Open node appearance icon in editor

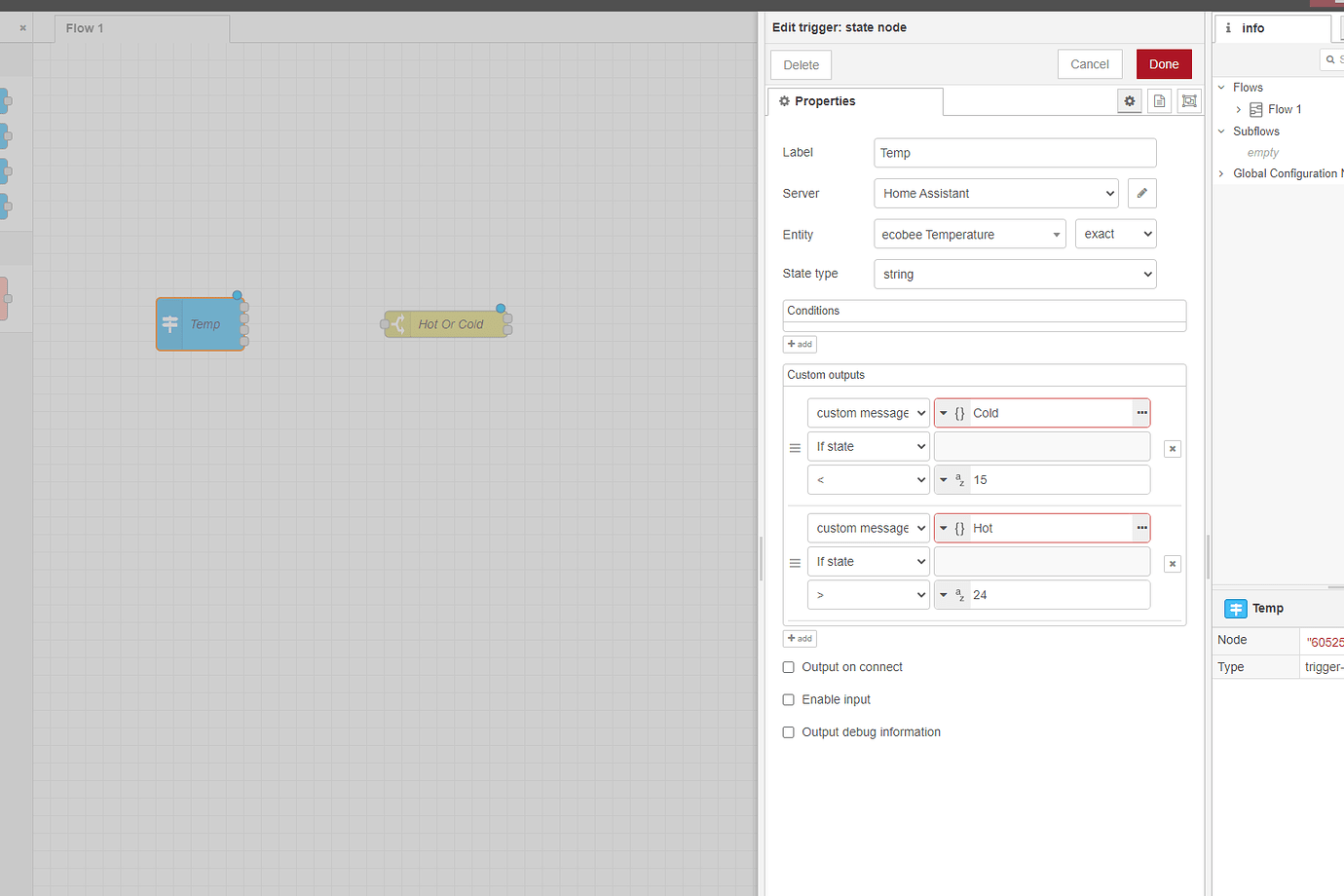[x=1189, y=101]
